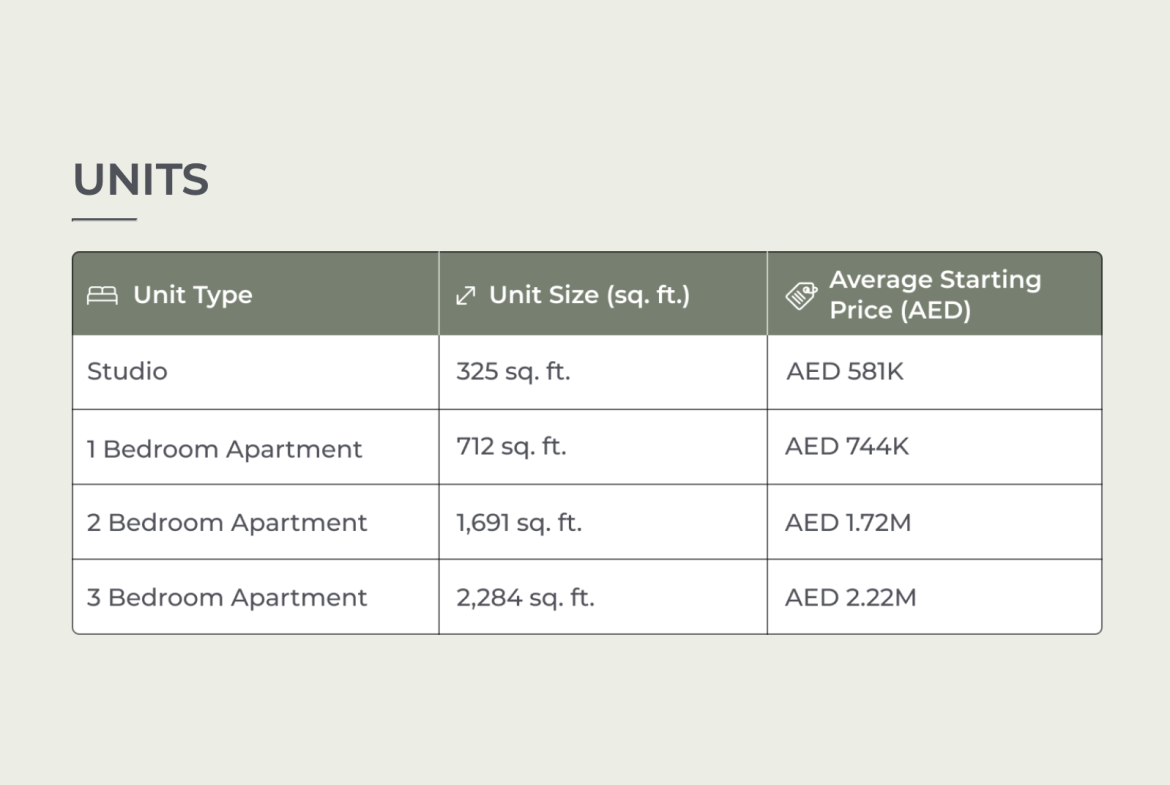Viewport: 1170px width, 785px height.
Task: Select the 712 sq. ft. size cell
Action: pos(511,446)
